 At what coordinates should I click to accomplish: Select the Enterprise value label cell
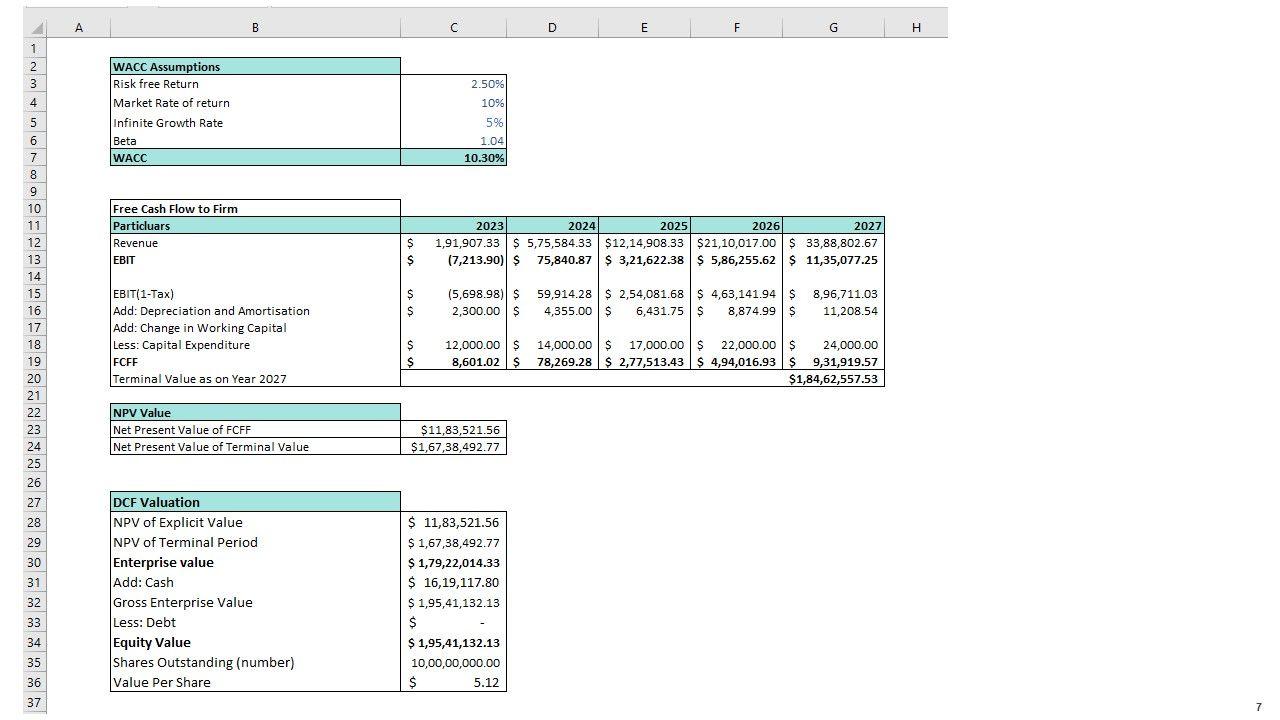[255, 563]
